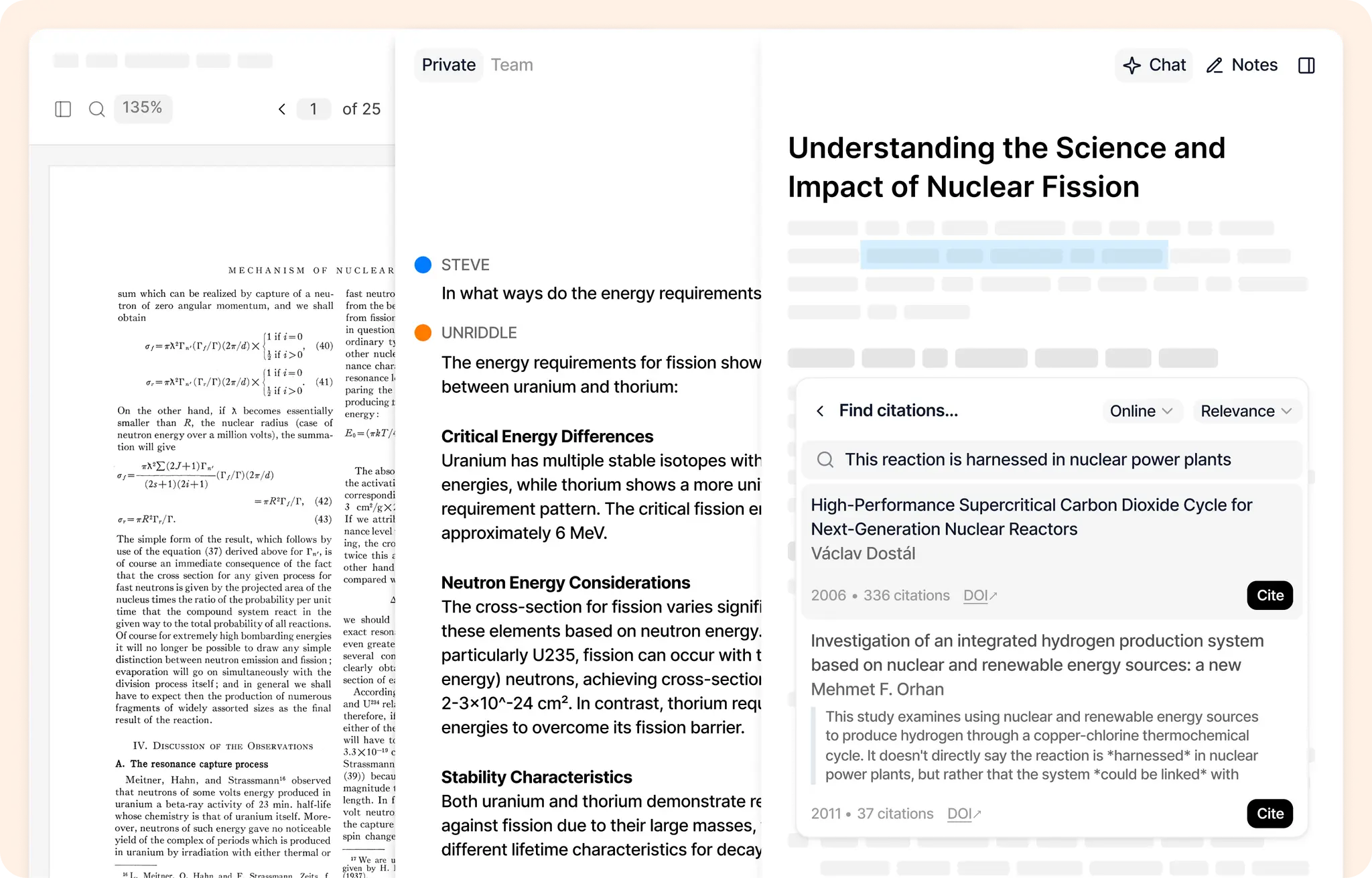Expand the Relevance sort dropdown
1372x878 pixels.
pos(1246,411)
